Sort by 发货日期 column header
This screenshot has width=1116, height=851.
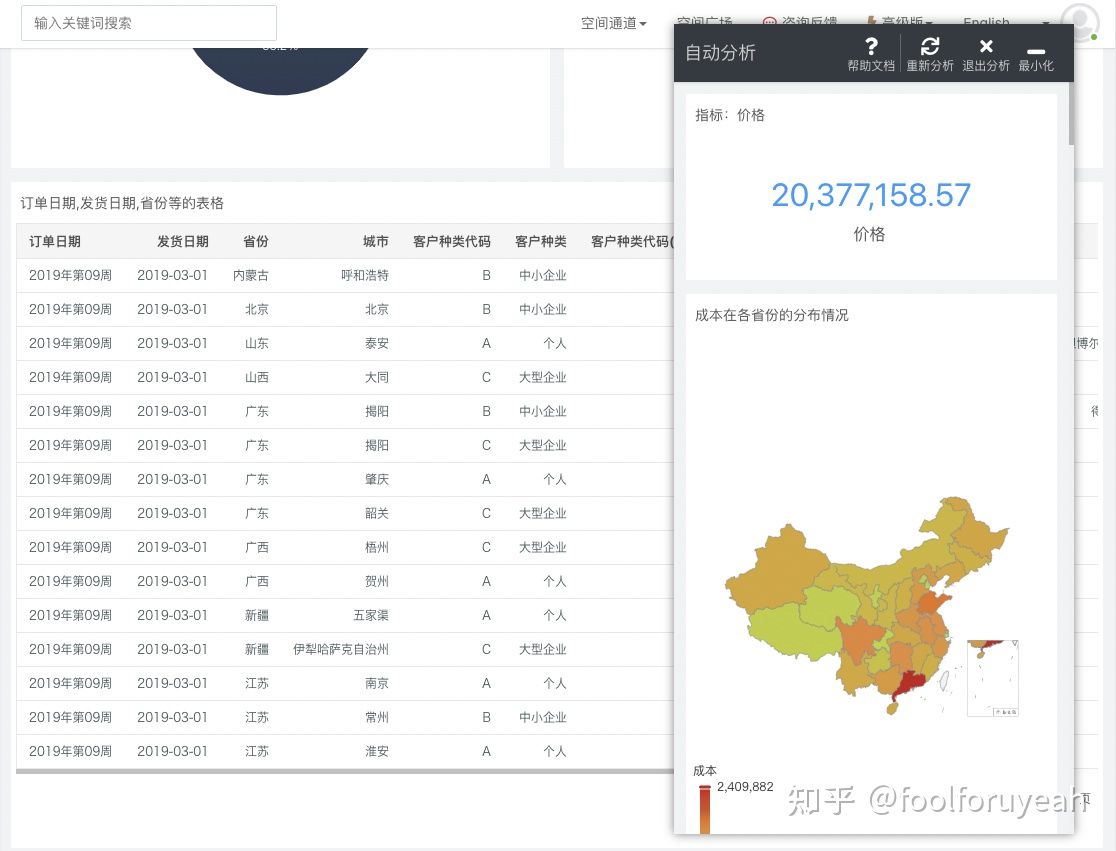pos(183,241)
